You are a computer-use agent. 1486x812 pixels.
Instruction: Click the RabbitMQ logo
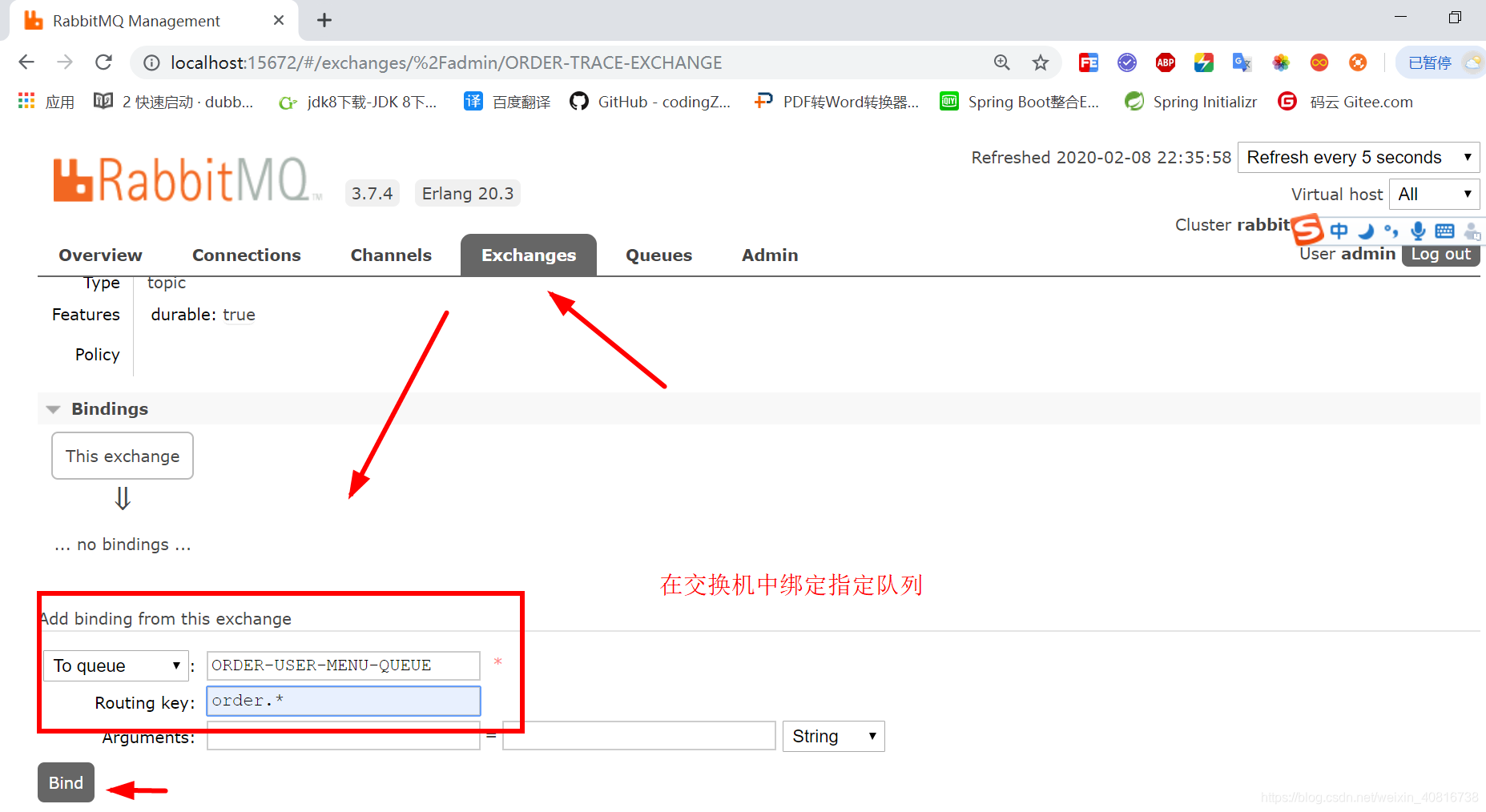click(x=187, y=179)
